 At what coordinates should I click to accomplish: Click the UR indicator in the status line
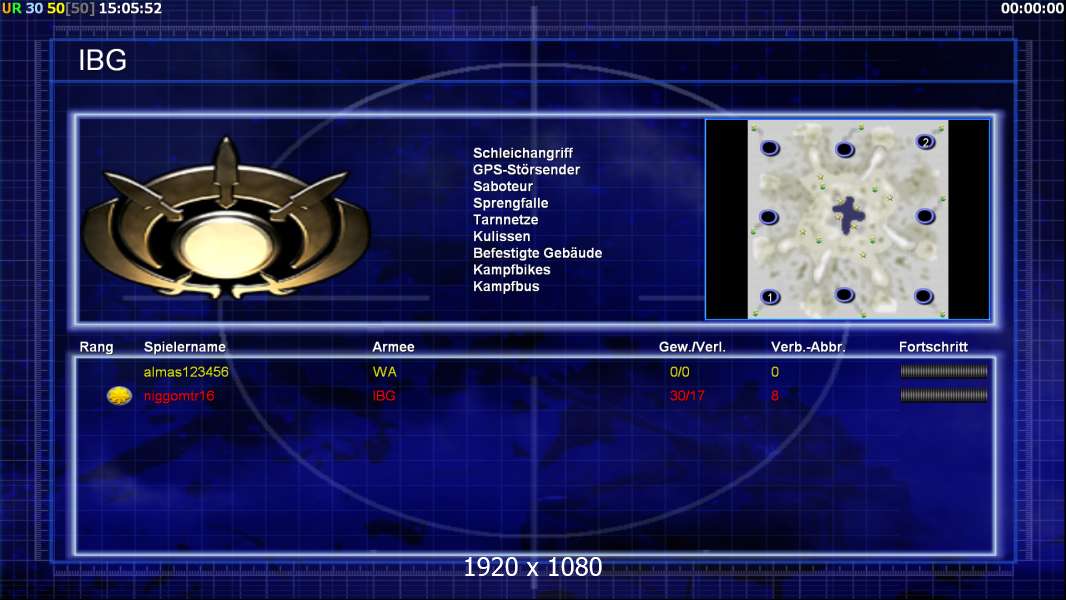(12, 9)
